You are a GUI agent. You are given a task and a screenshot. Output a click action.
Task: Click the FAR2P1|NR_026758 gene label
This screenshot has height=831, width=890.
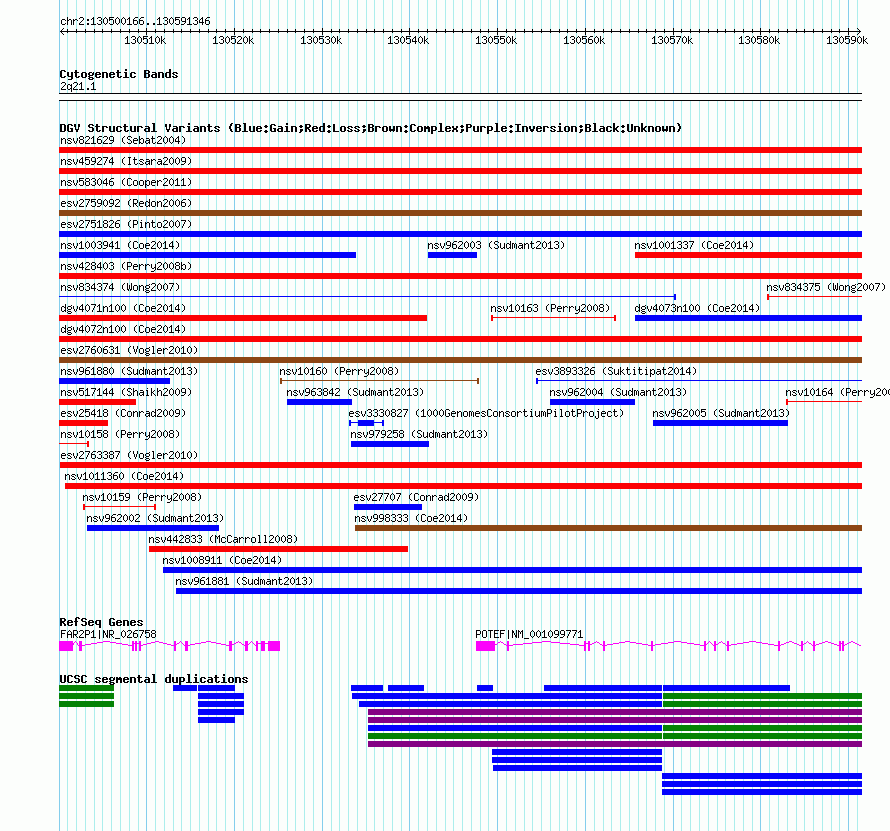(108, 634)
